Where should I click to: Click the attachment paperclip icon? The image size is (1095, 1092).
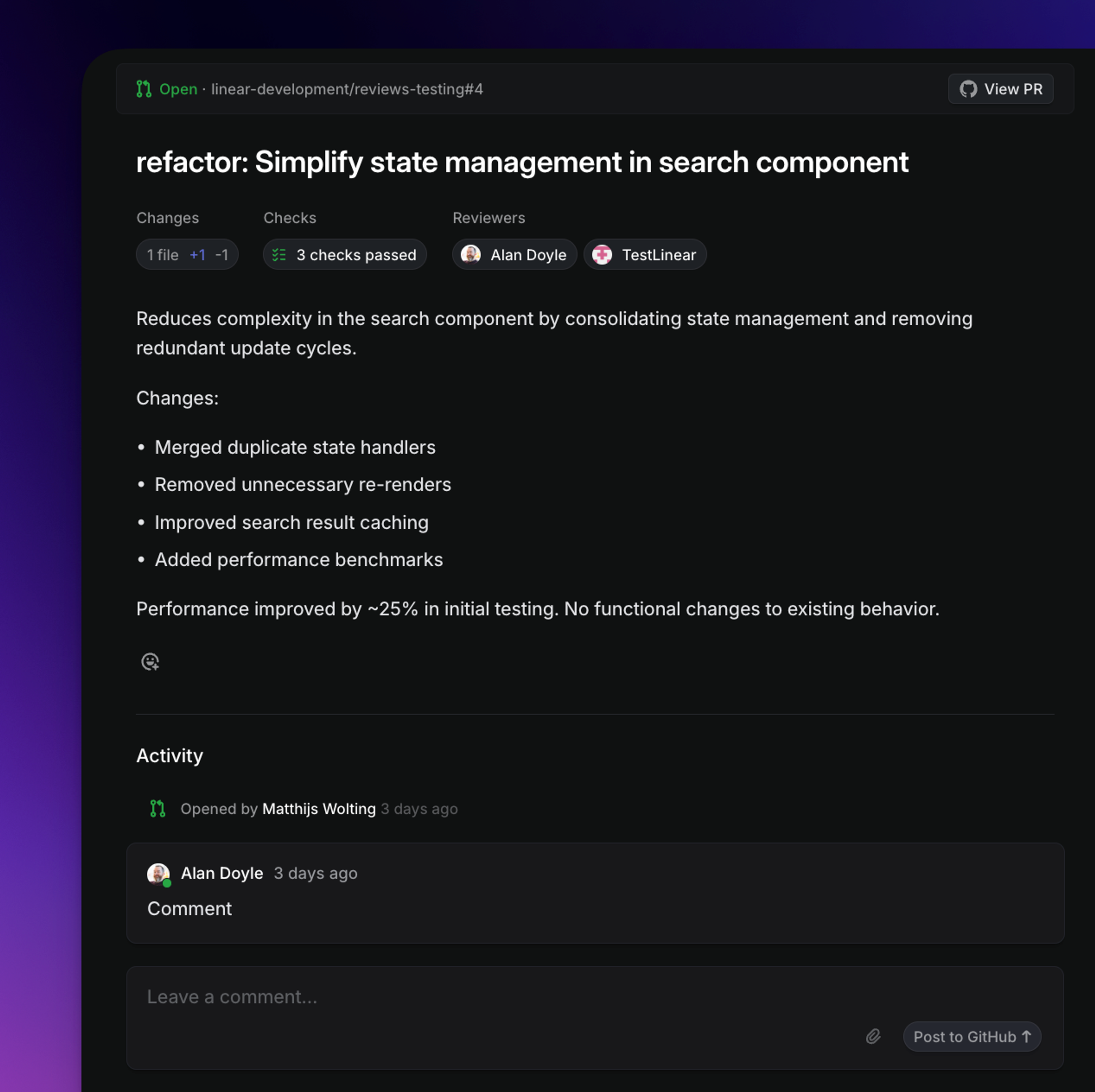point(873,1037)
